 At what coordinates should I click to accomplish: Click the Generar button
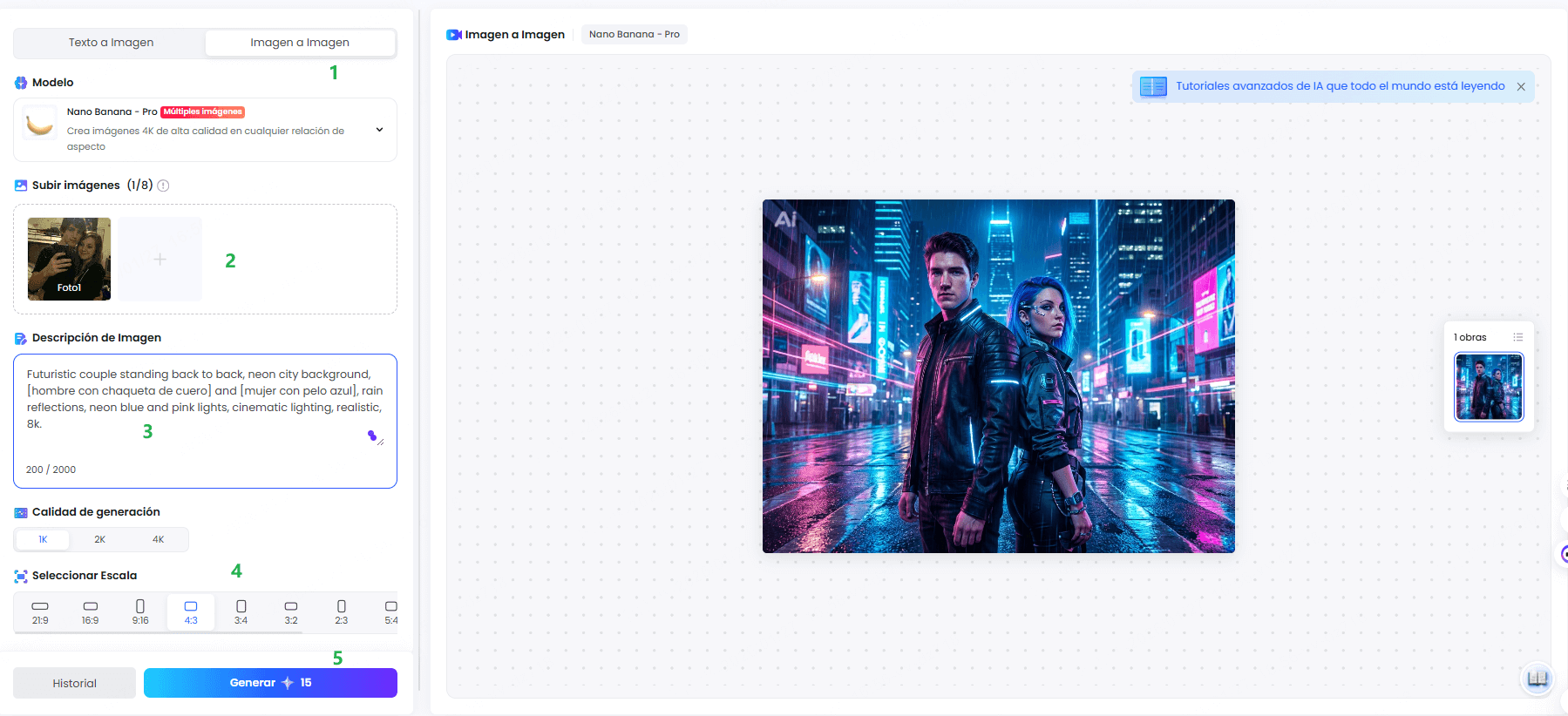click(270, 683)
